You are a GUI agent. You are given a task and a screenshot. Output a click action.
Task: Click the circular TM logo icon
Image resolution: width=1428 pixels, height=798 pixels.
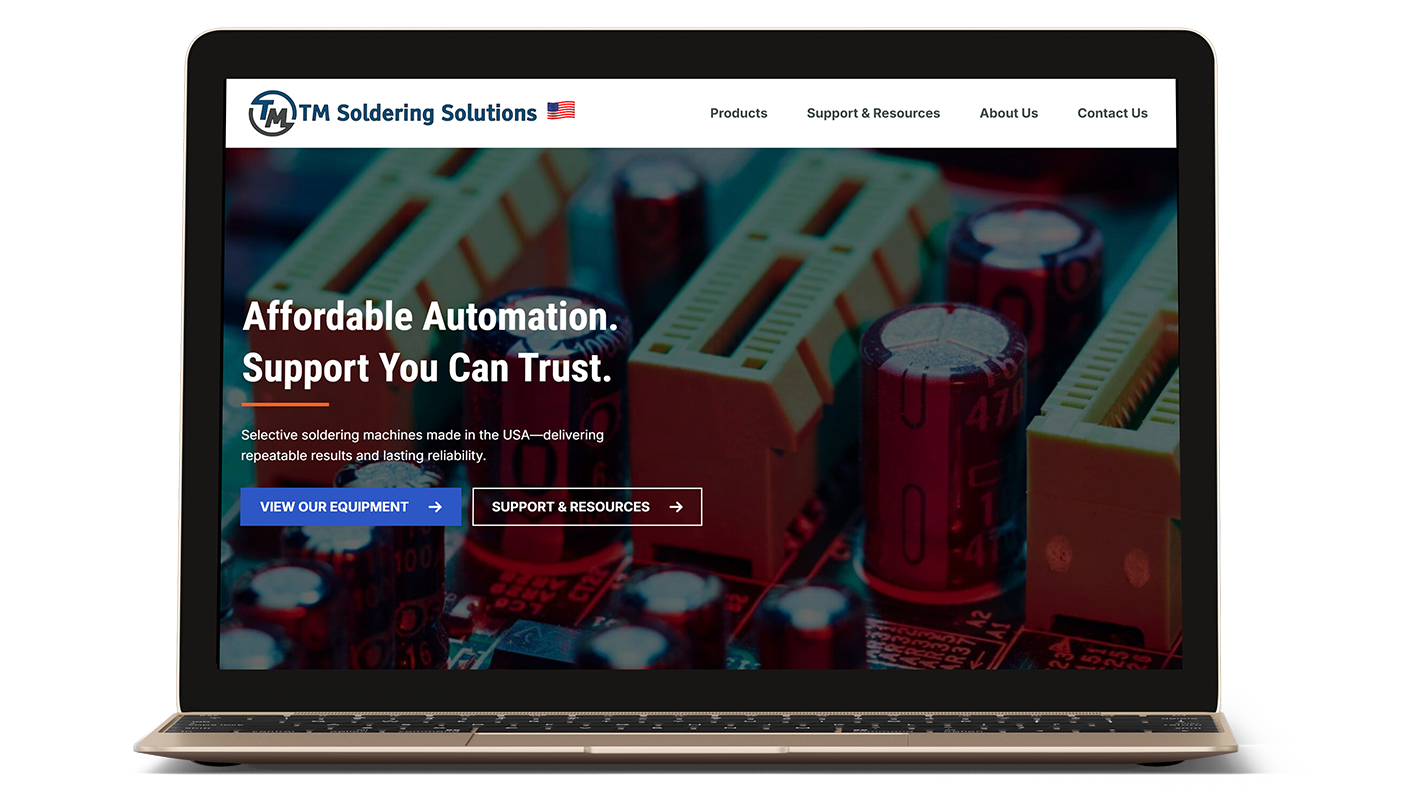pyautogui.click(x=271, y=113)
